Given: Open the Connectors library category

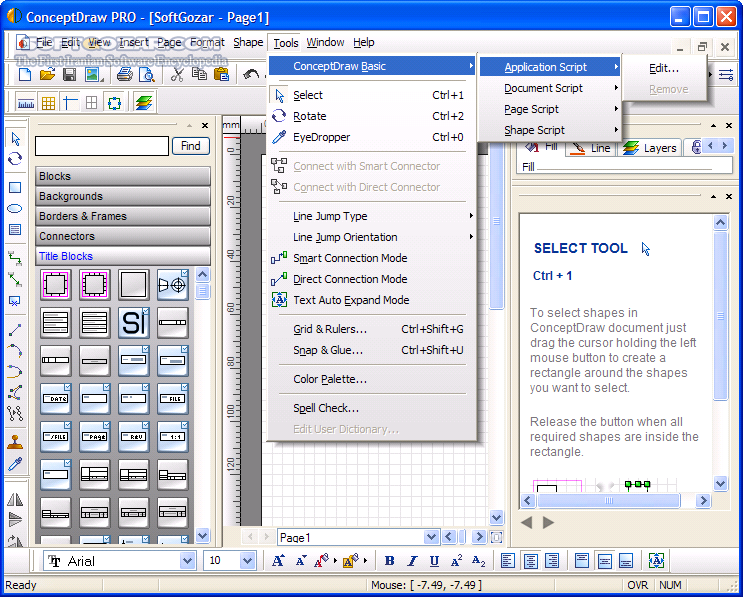Looking at the screenshot, I should pyautogui.click(x=123, y=236).
